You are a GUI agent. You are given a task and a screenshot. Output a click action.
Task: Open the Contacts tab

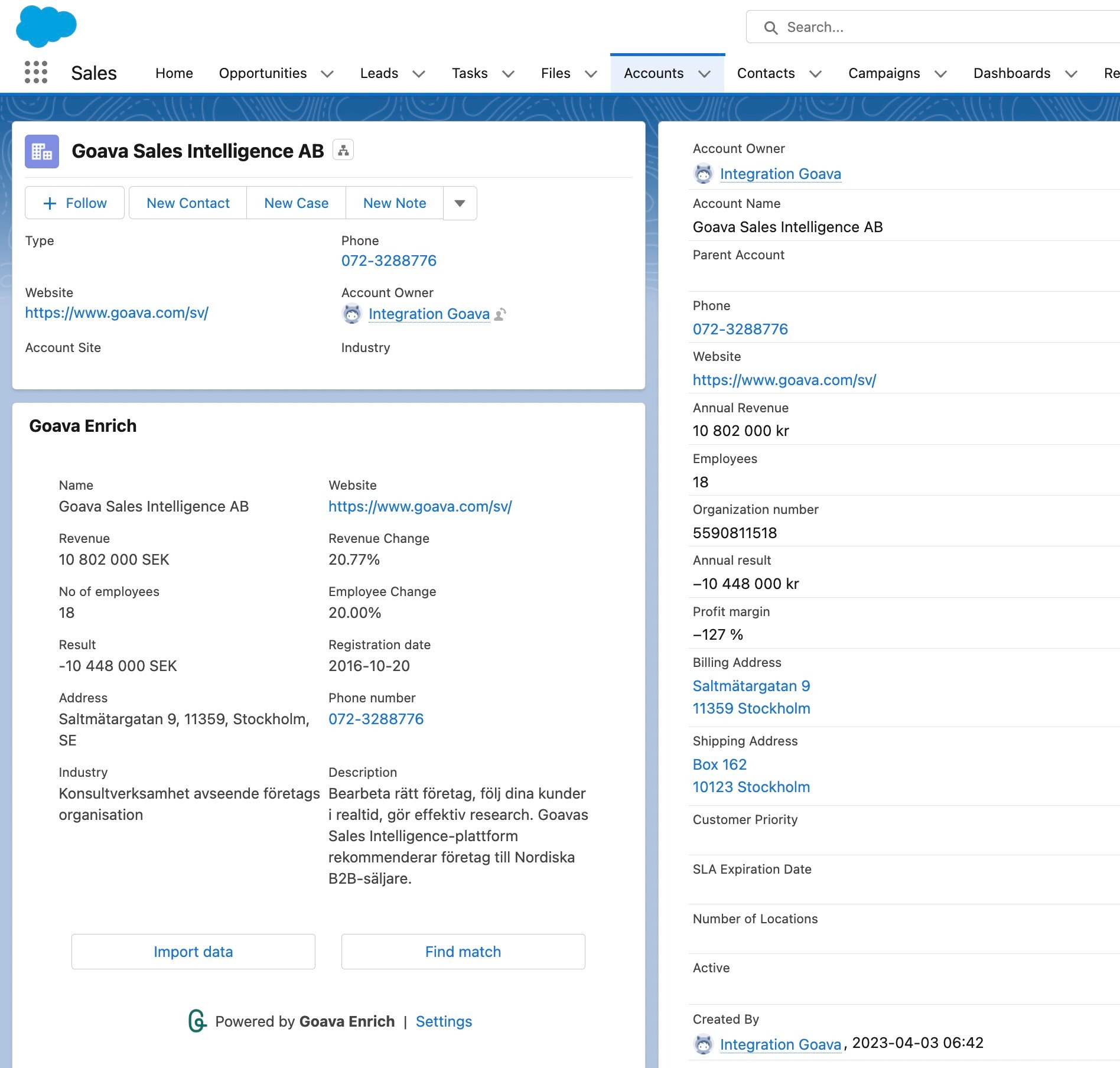tap(766, 73)
